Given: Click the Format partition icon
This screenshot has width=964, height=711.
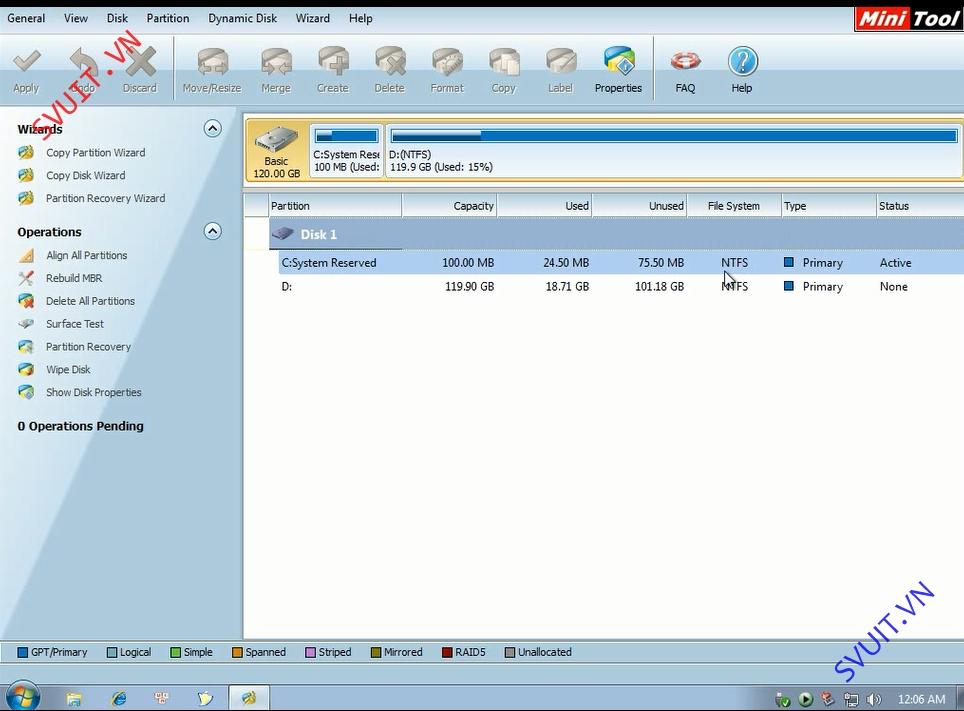Looking at the screenshot, I should (x=447, y=62).
